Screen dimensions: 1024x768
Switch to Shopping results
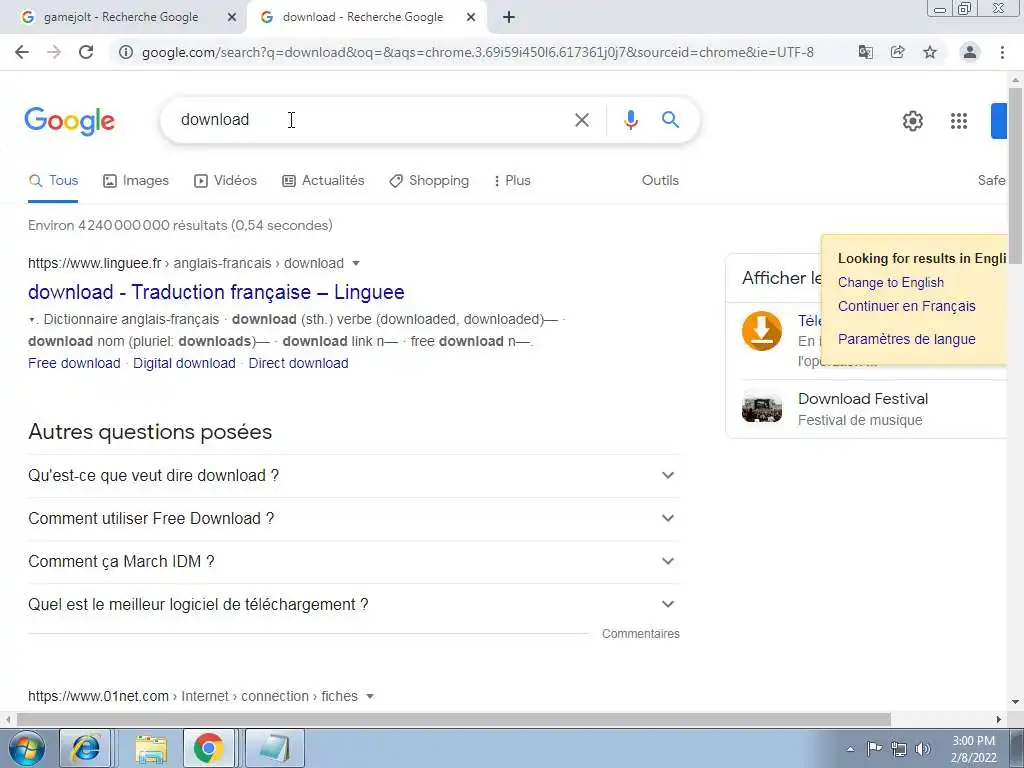429,181
